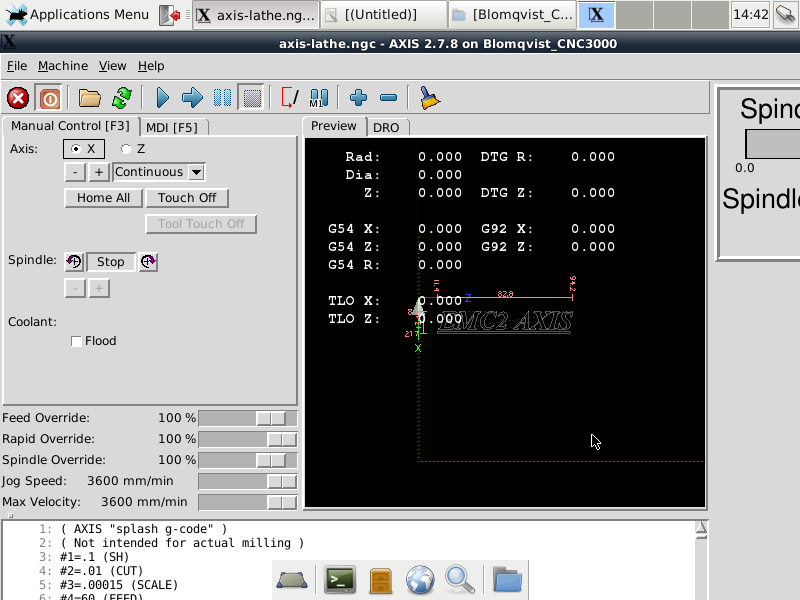
Task: Open a G-code file with folder icon
Action: tap(89, 98)
